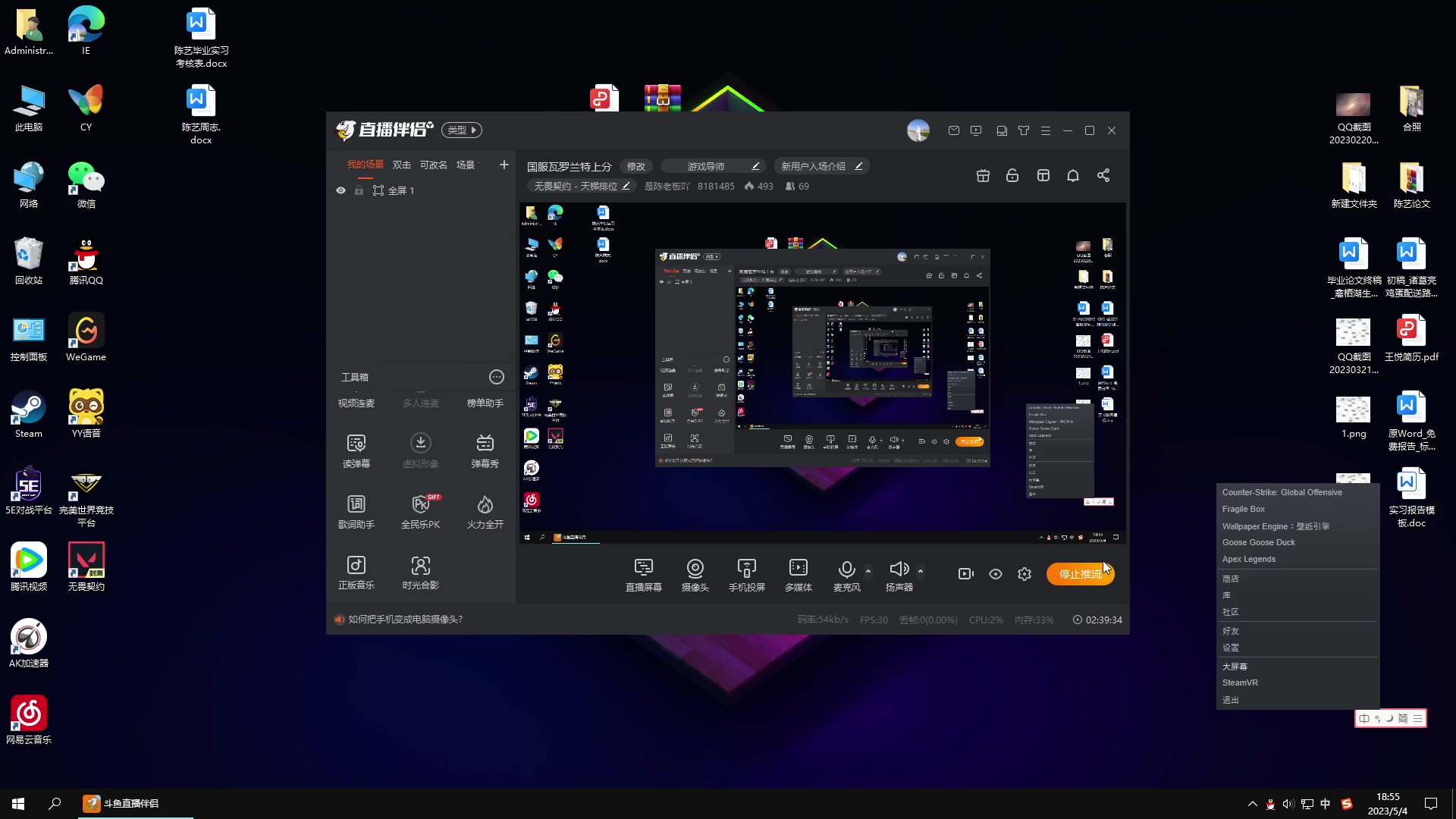
Task: Add a new scene with the plus icon
Action: click(x=504, y=165)
